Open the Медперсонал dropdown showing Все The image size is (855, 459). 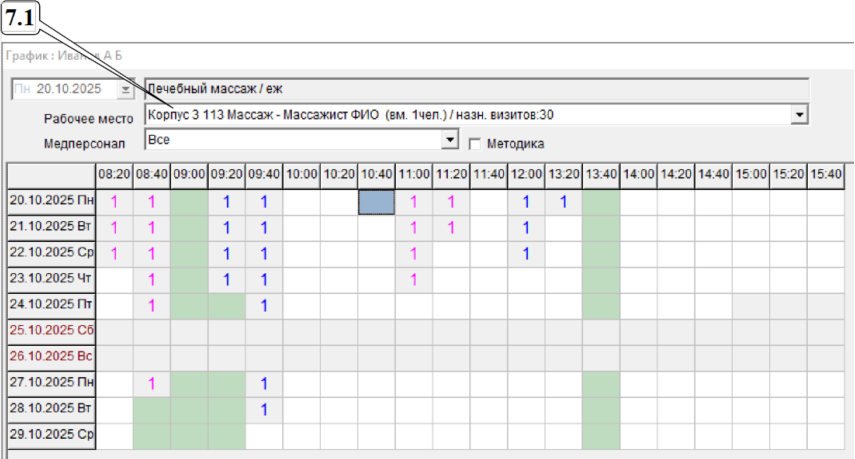point(450,141)
